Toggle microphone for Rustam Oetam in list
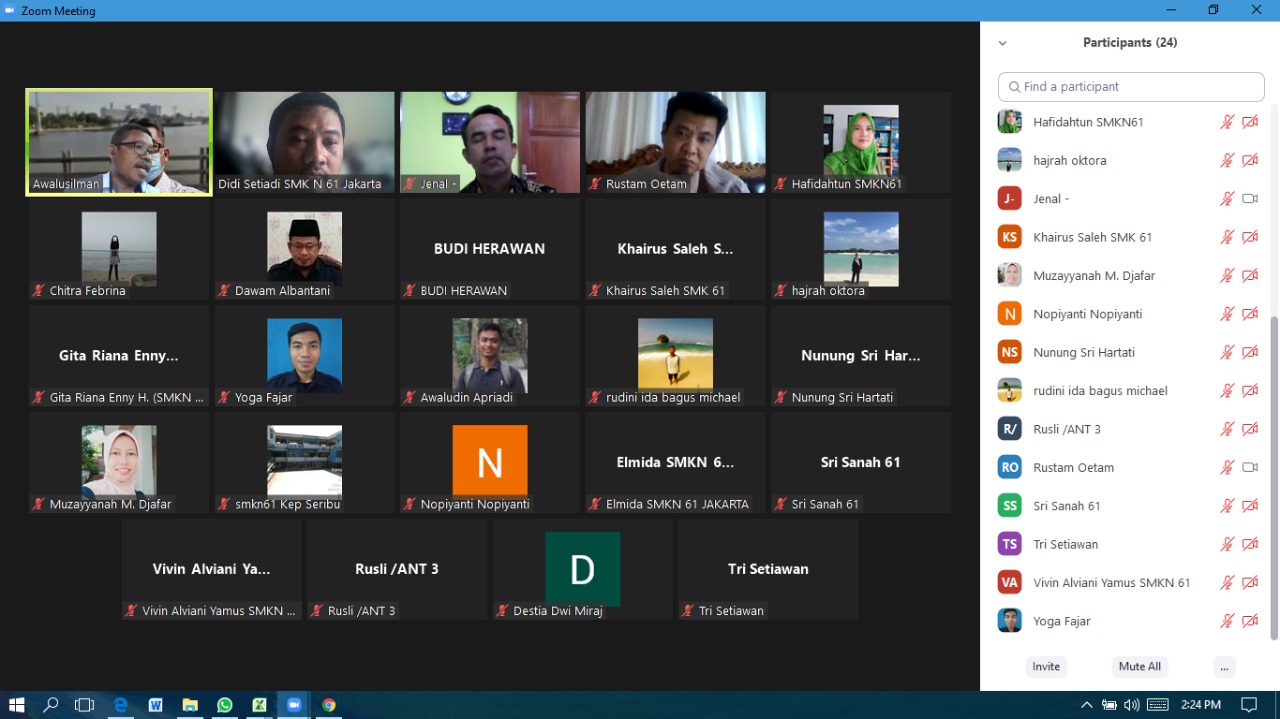Screen dimensions: 1280x719 1227,468
